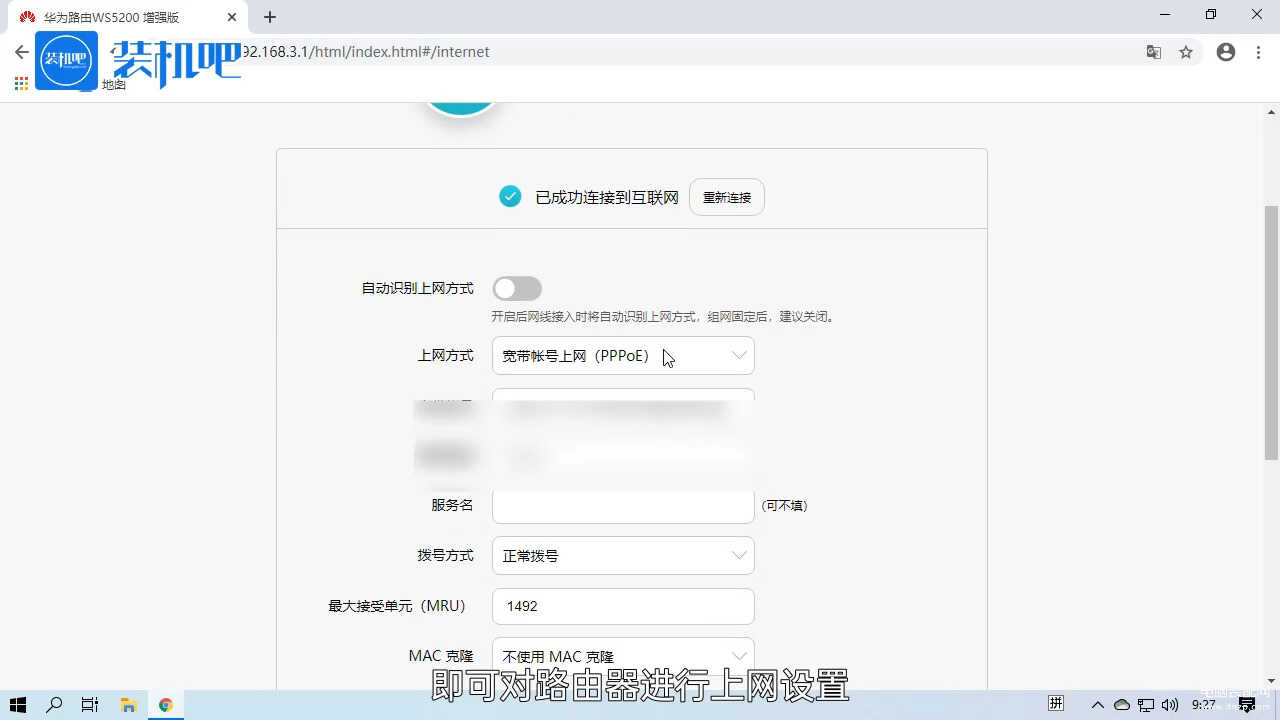Click the taskbar search icon

pyautogui.click(x=54, y=705)
